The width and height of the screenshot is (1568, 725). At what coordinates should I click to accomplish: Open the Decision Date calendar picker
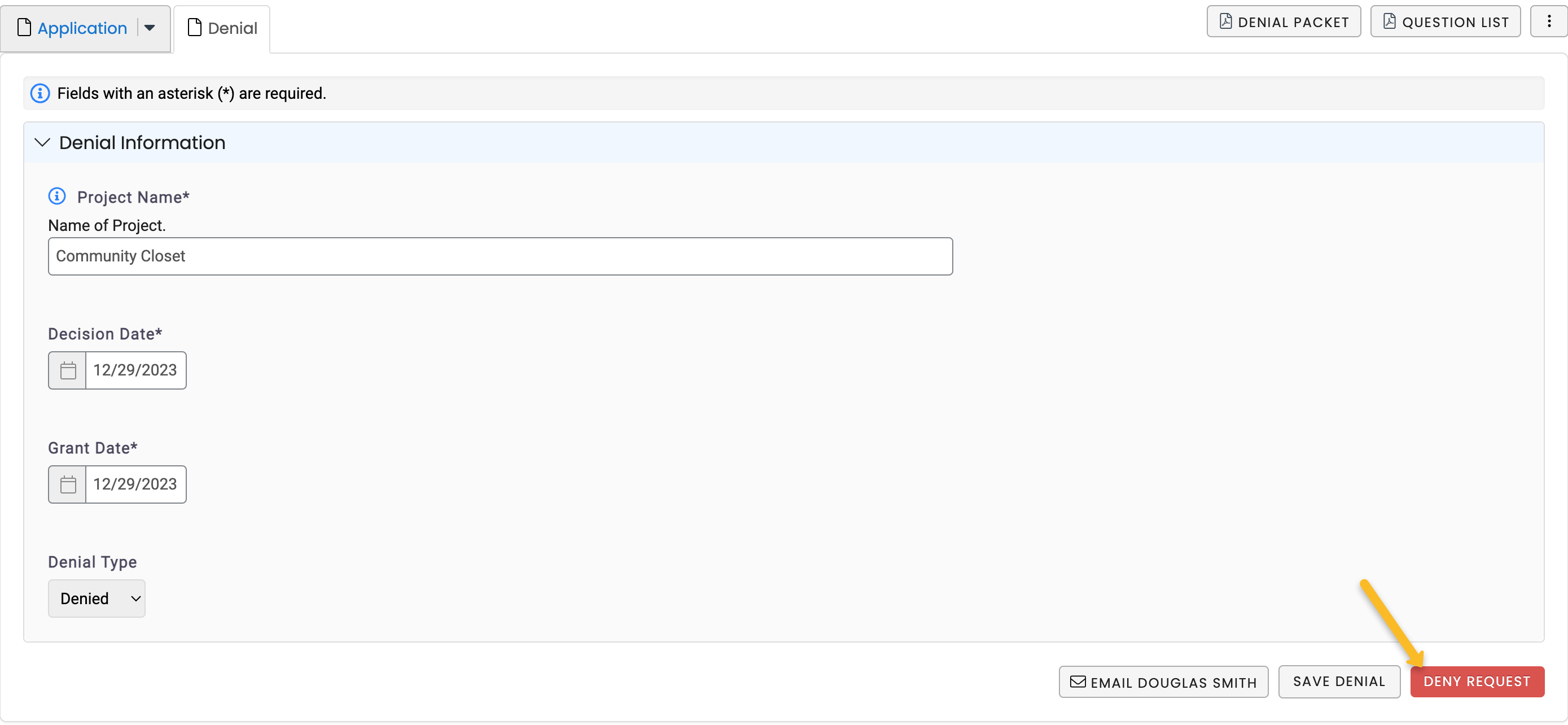[x=68, y=370]
